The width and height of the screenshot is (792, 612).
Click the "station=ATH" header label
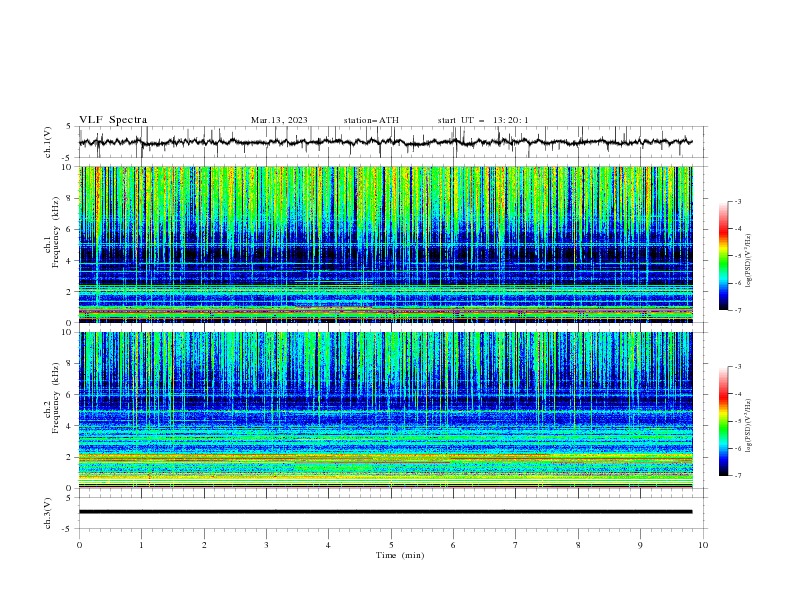pos(371,120)
